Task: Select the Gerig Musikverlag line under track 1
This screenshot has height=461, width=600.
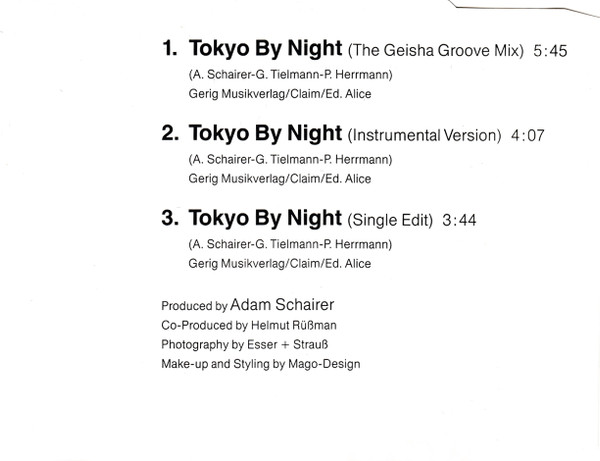Action: [279, 95]
